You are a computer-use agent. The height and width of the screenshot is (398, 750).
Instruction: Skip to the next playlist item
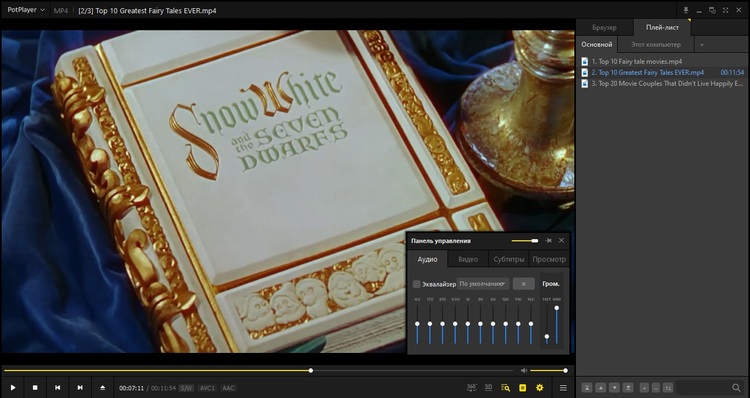(x=80, y=387)
